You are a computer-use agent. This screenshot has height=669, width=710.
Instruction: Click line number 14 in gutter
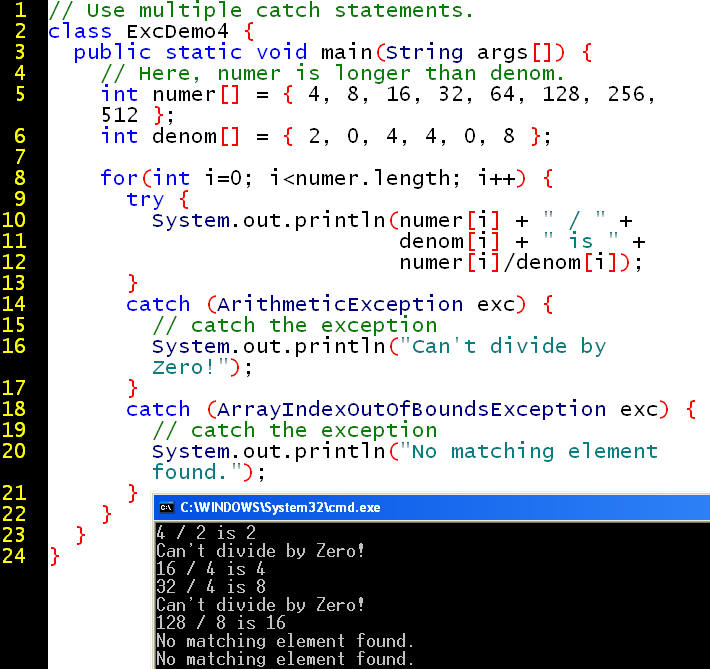pyautogui.click(x=14, y=304)
